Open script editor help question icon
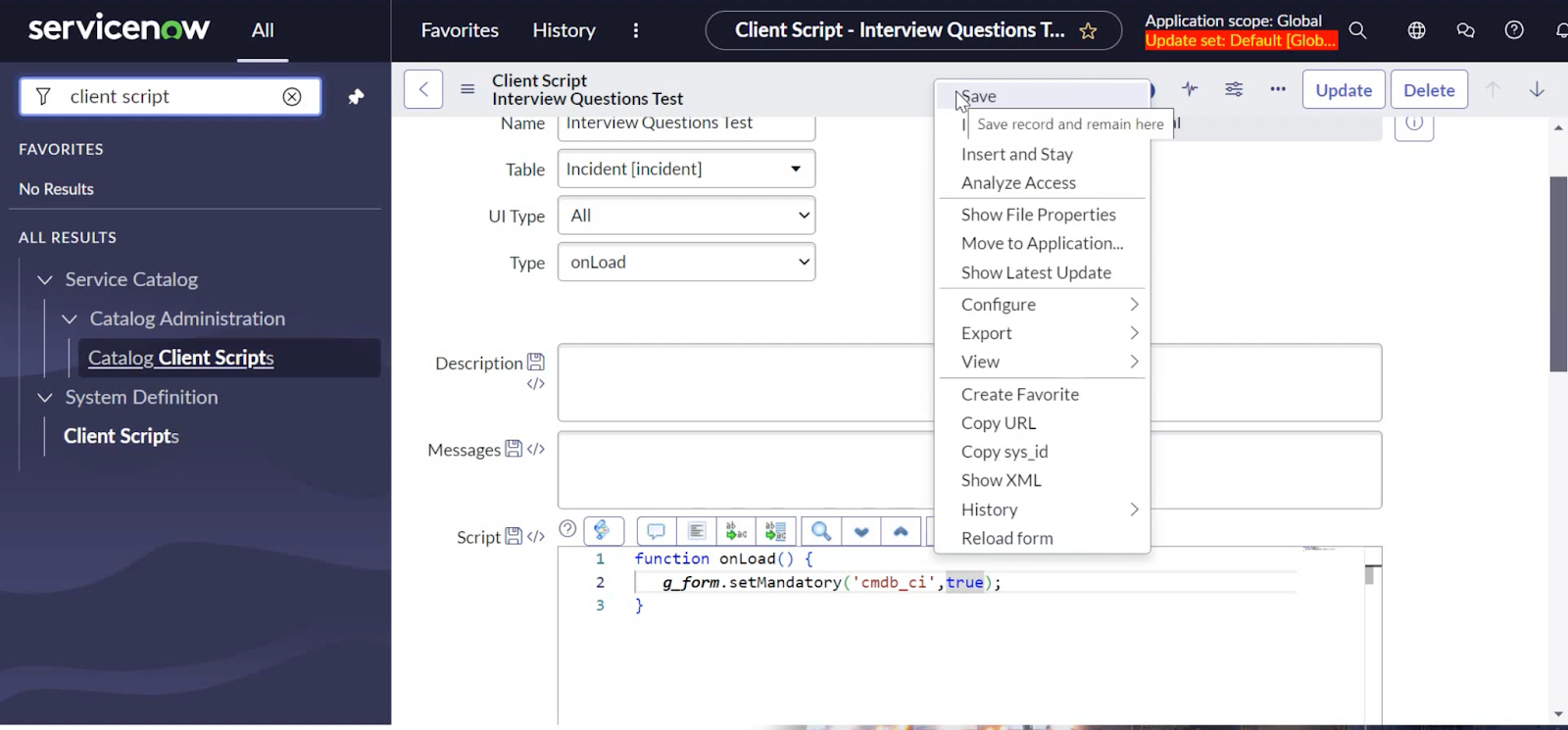The width and height of the screenshot is (1568, 730). 567,529
